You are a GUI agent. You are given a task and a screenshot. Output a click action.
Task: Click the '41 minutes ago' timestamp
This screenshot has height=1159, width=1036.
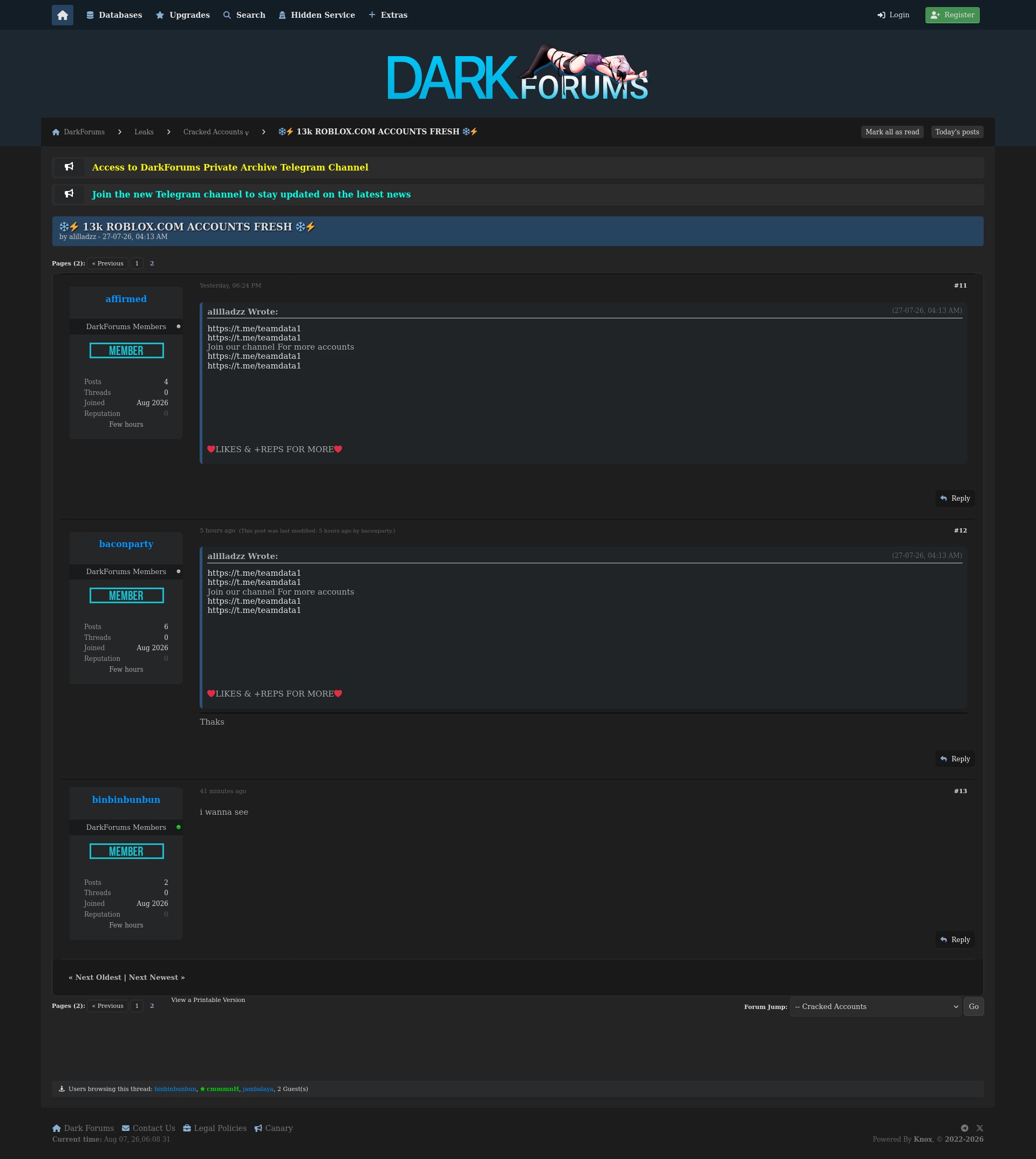click(x=223, y=791)
